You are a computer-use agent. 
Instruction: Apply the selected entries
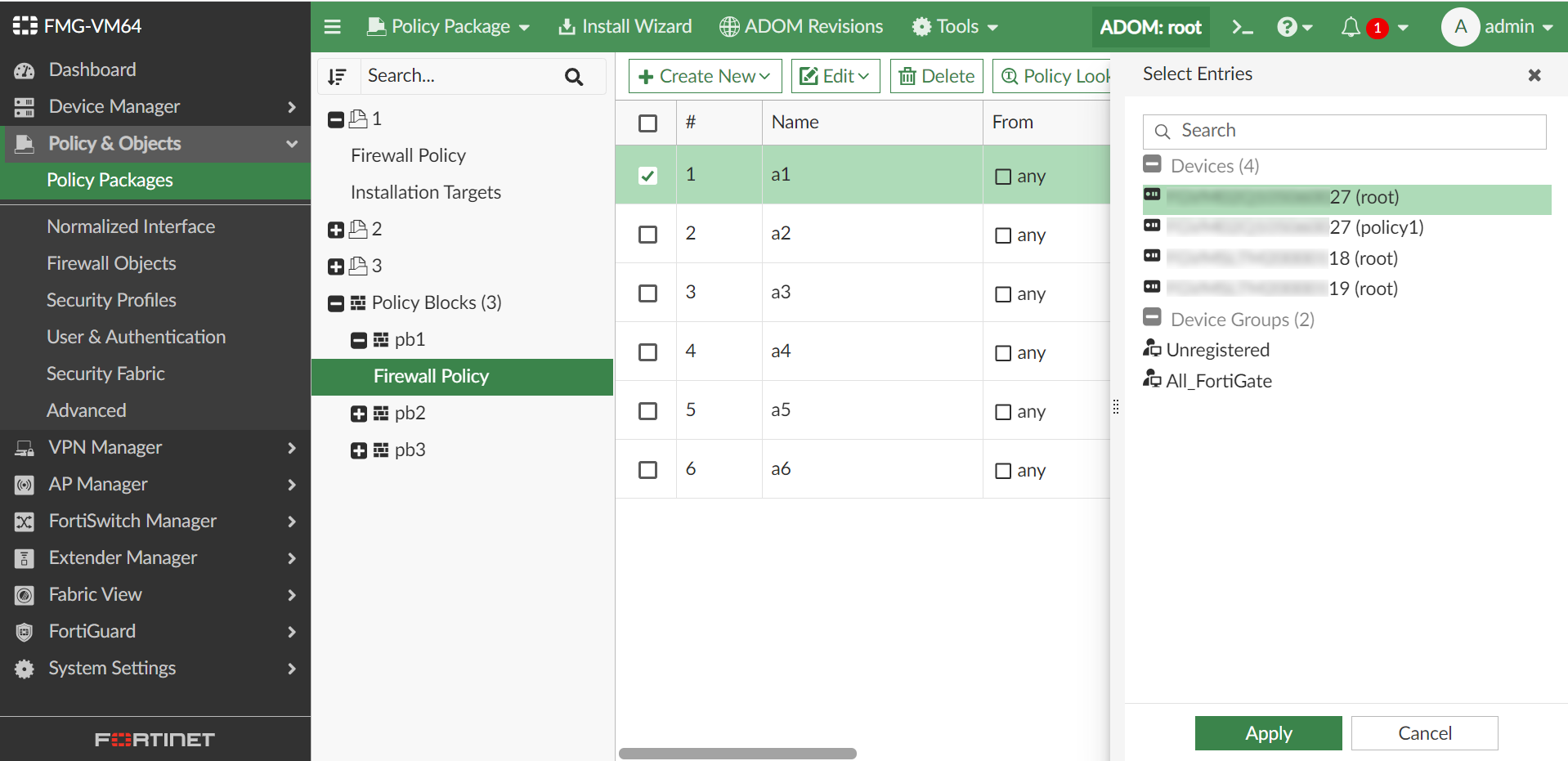(1267, 732)
